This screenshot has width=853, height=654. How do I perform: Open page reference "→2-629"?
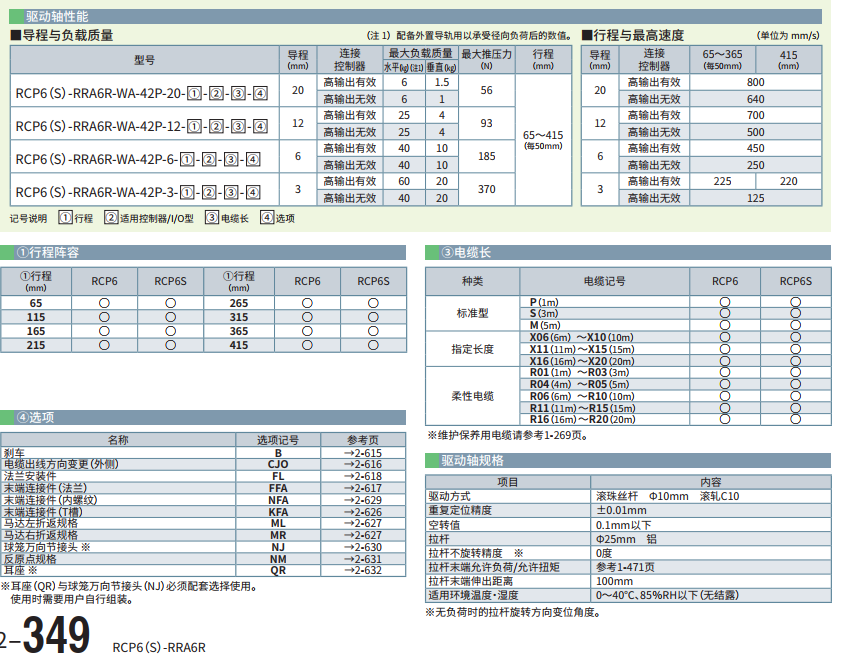click(363, 500)
